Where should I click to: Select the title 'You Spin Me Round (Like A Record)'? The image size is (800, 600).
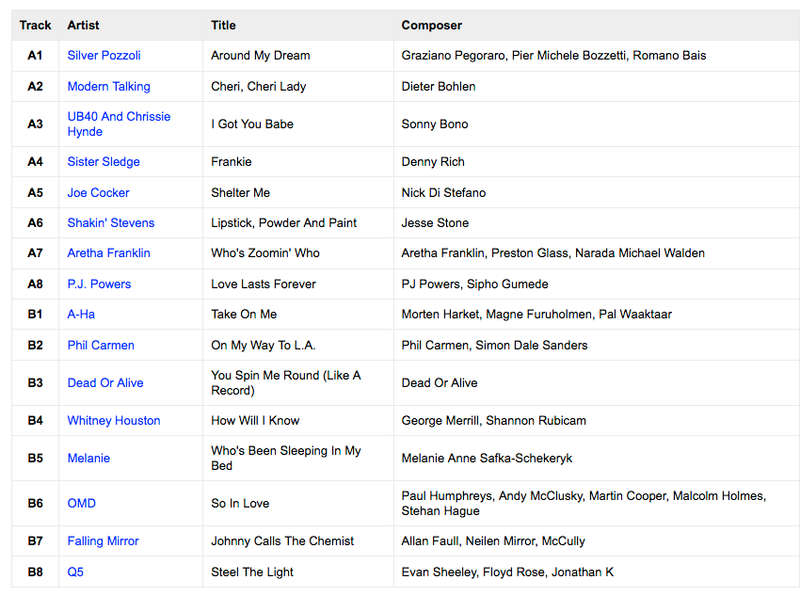286,383
